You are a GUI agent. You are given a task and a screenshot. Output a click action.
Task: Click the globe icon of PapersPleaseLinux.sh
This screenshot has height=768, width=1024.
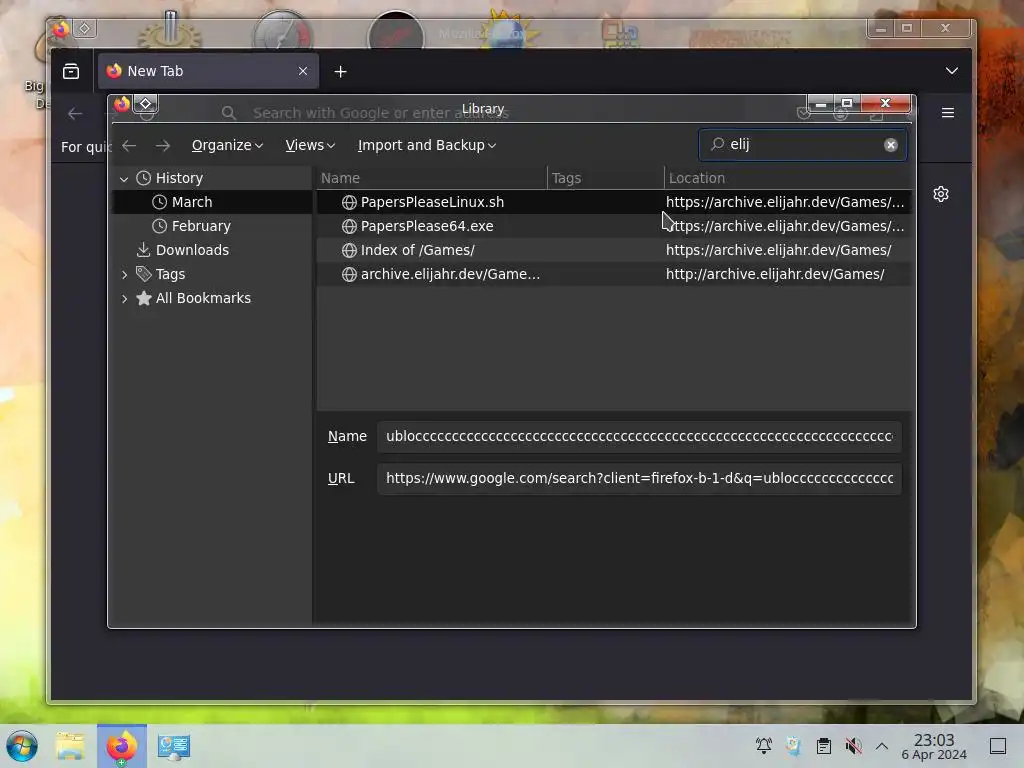(349, 202)
